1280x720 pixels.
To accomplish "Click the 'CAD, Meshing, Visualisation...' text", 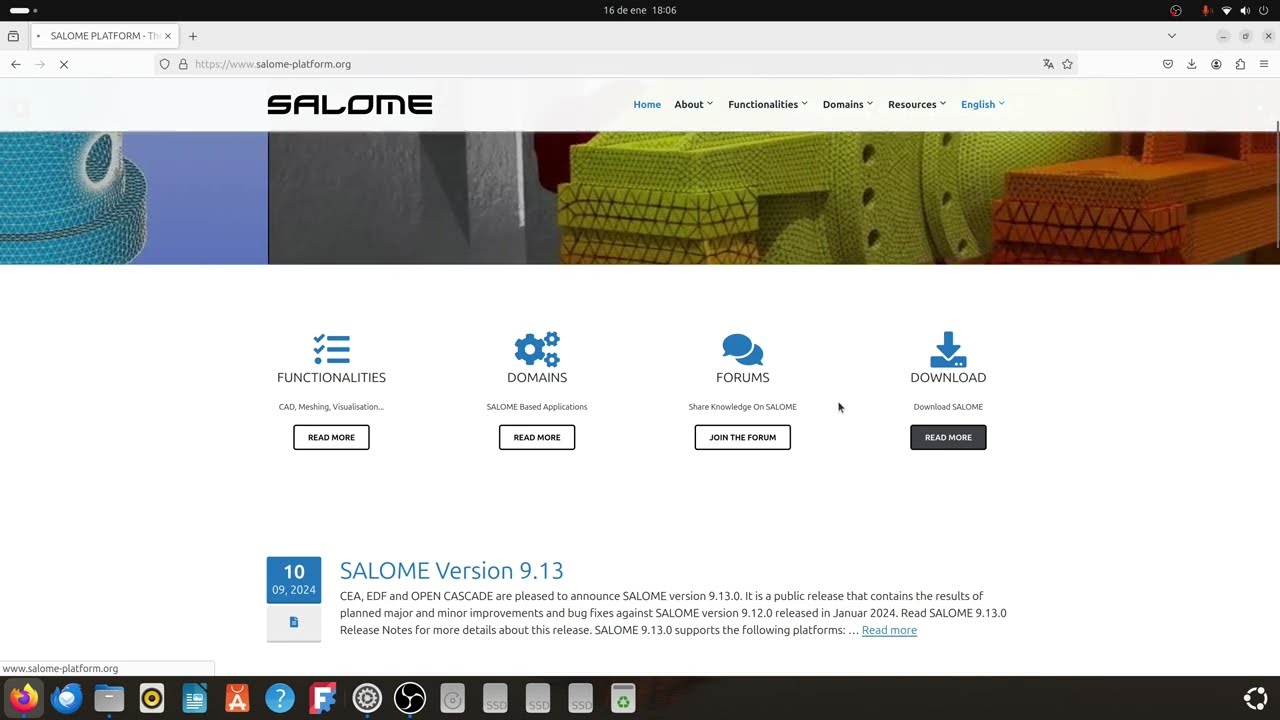I will point(331,407).
